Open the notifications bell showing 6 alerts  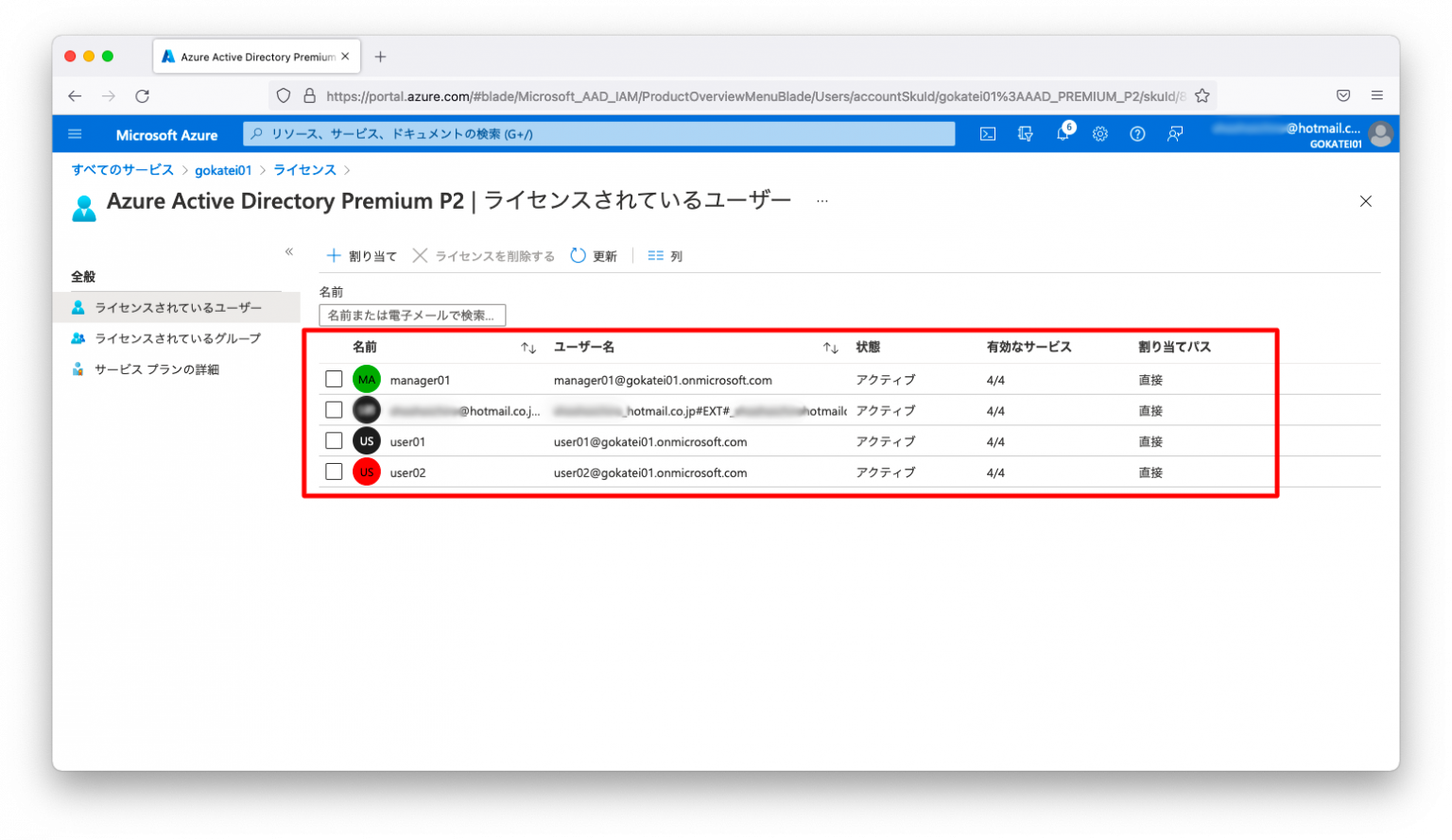point(1062,133)
